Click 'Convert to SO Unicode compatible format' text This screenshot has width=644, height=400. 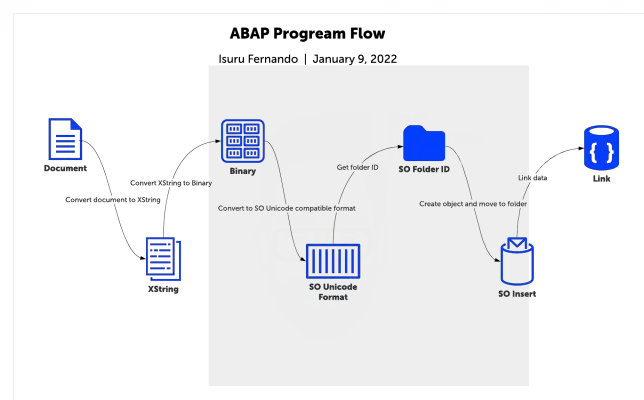pyautogui.click(x=287, y=208)
